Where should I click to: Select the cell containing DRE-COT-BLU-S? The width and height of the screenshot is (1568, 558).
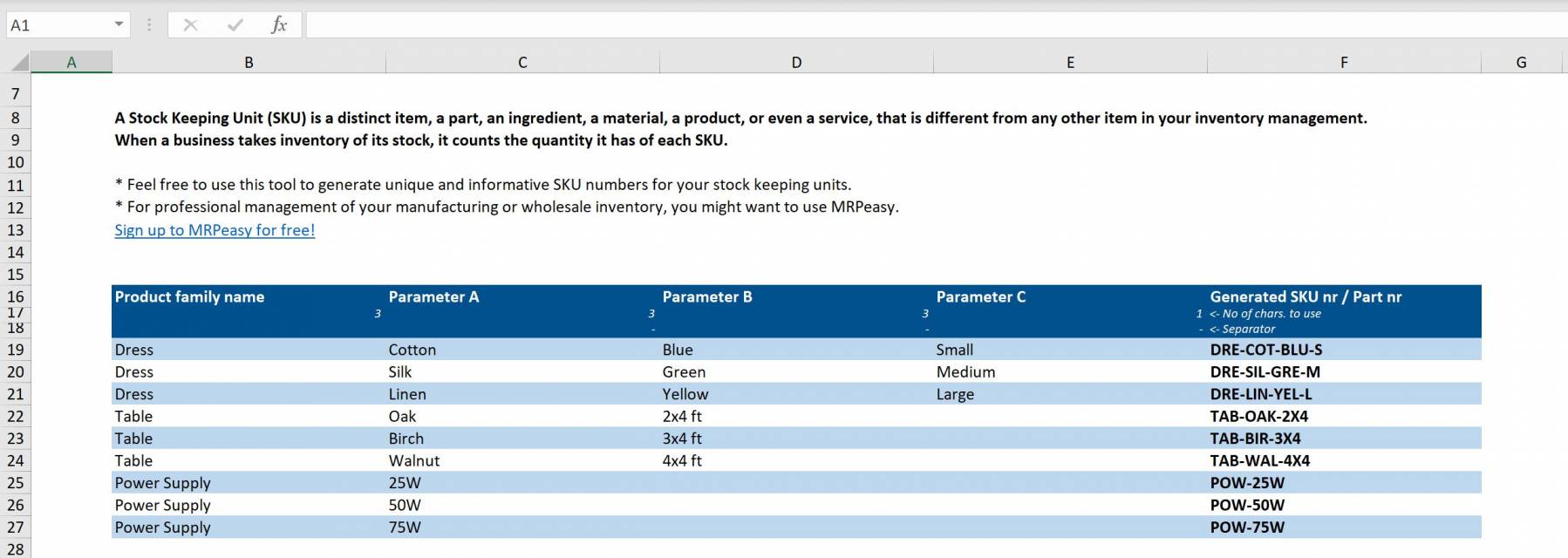click(1265, 350)
